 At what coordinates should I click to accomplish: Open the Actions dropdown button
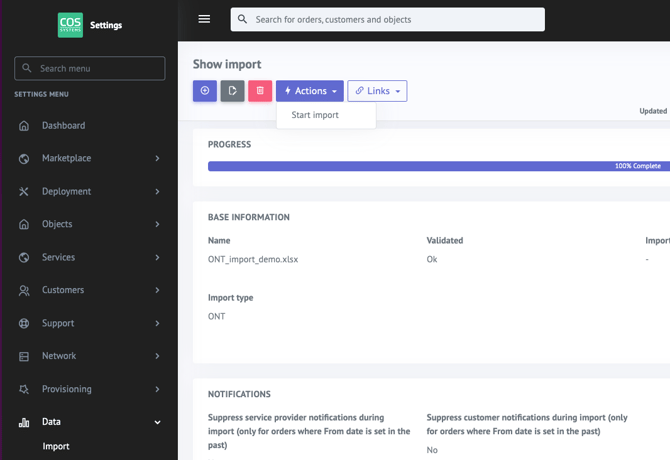310,91
